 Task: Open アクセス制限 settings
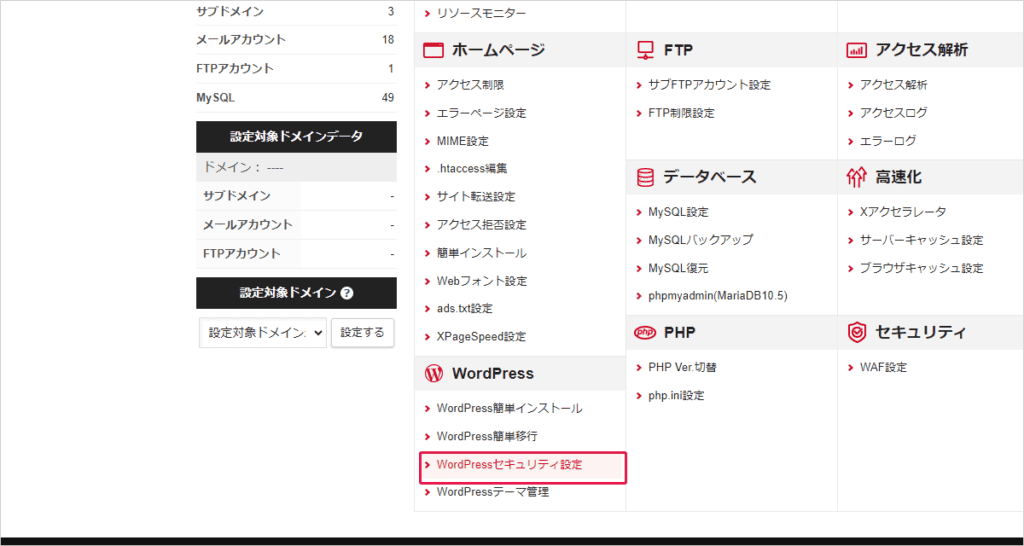(x=470, y=85)
